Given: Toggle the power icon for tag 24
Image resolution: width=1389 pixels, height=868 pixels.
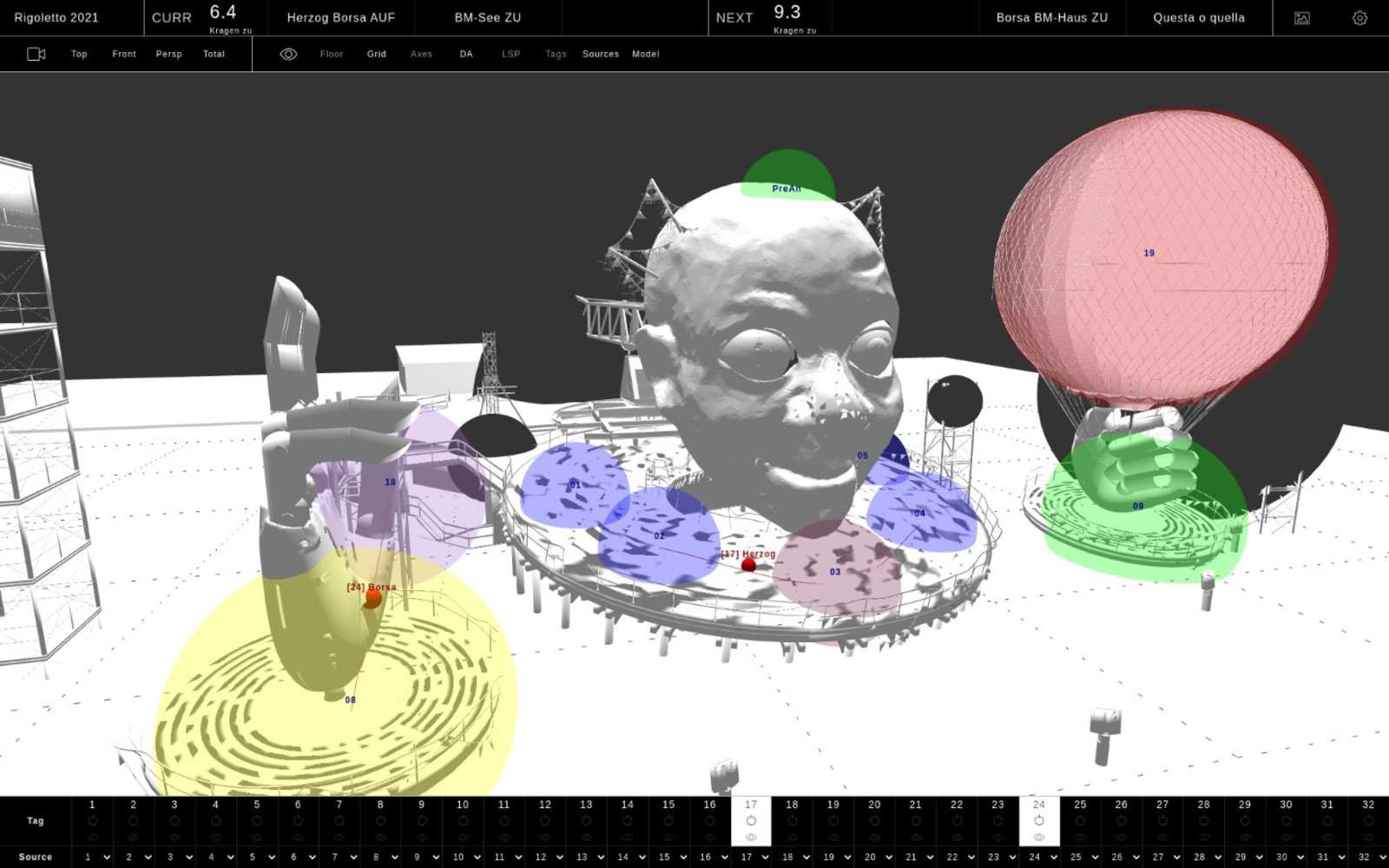Looking at the screenshot, I should [x=1039, y=820].
